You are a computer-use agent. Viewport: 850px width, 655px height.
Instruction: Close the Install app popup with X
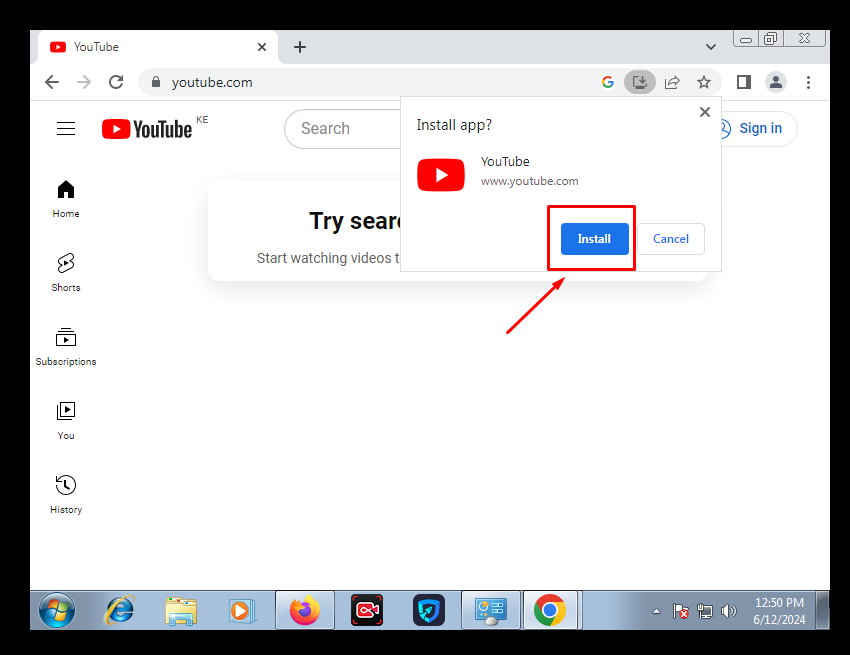[x=705, y=112]
